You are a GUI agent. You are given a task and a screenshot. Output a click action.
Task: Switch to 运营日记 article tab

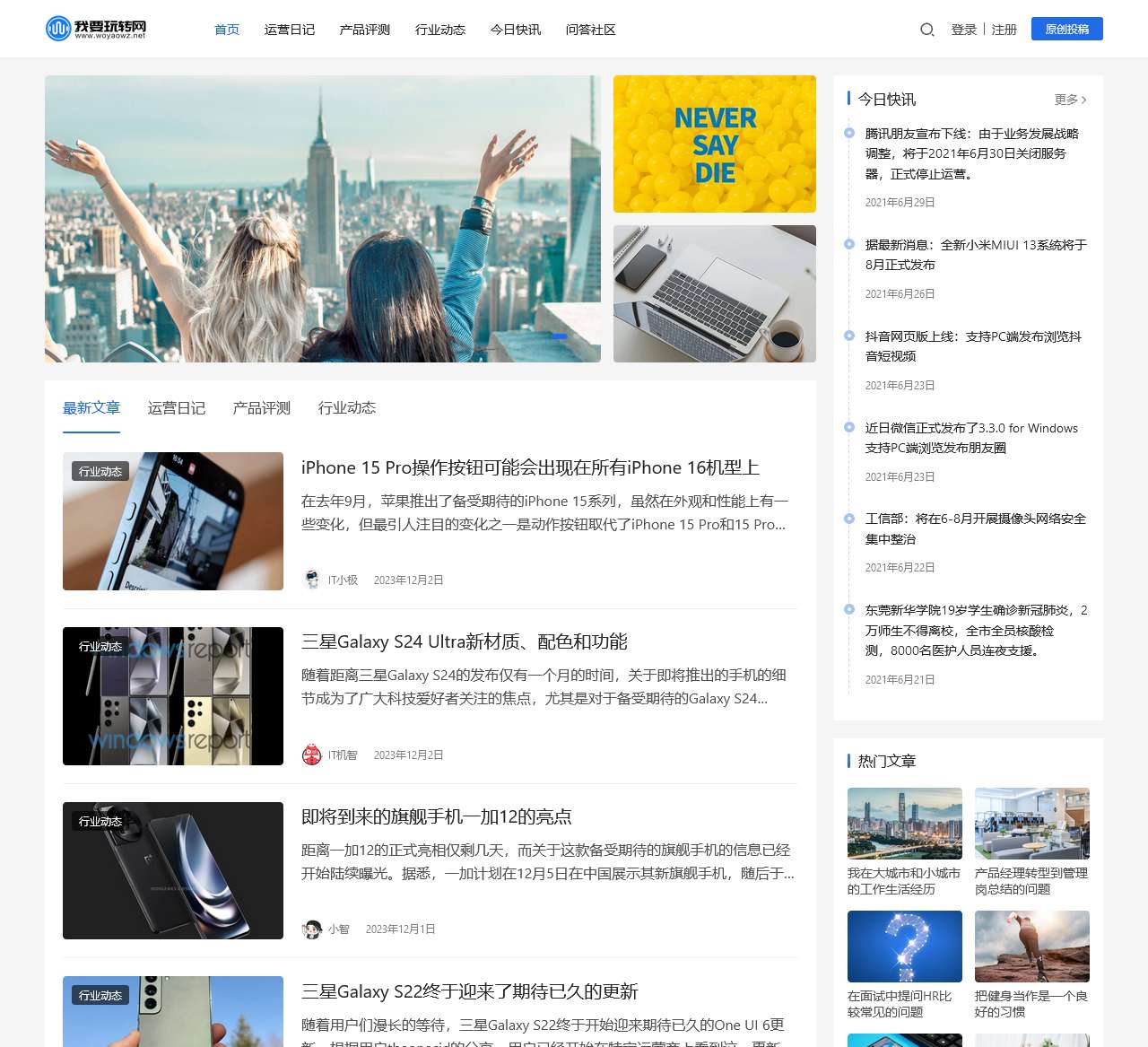coord(177,408)
